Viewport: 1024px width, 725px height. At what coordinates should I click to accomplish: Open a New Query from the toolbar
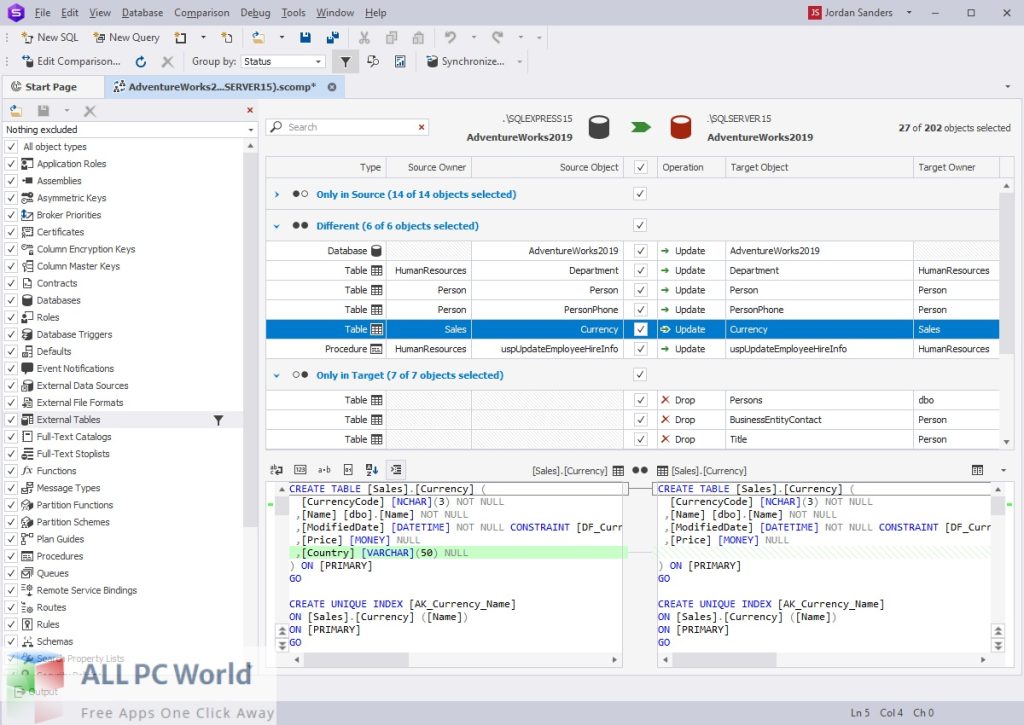tap(126, 37)
